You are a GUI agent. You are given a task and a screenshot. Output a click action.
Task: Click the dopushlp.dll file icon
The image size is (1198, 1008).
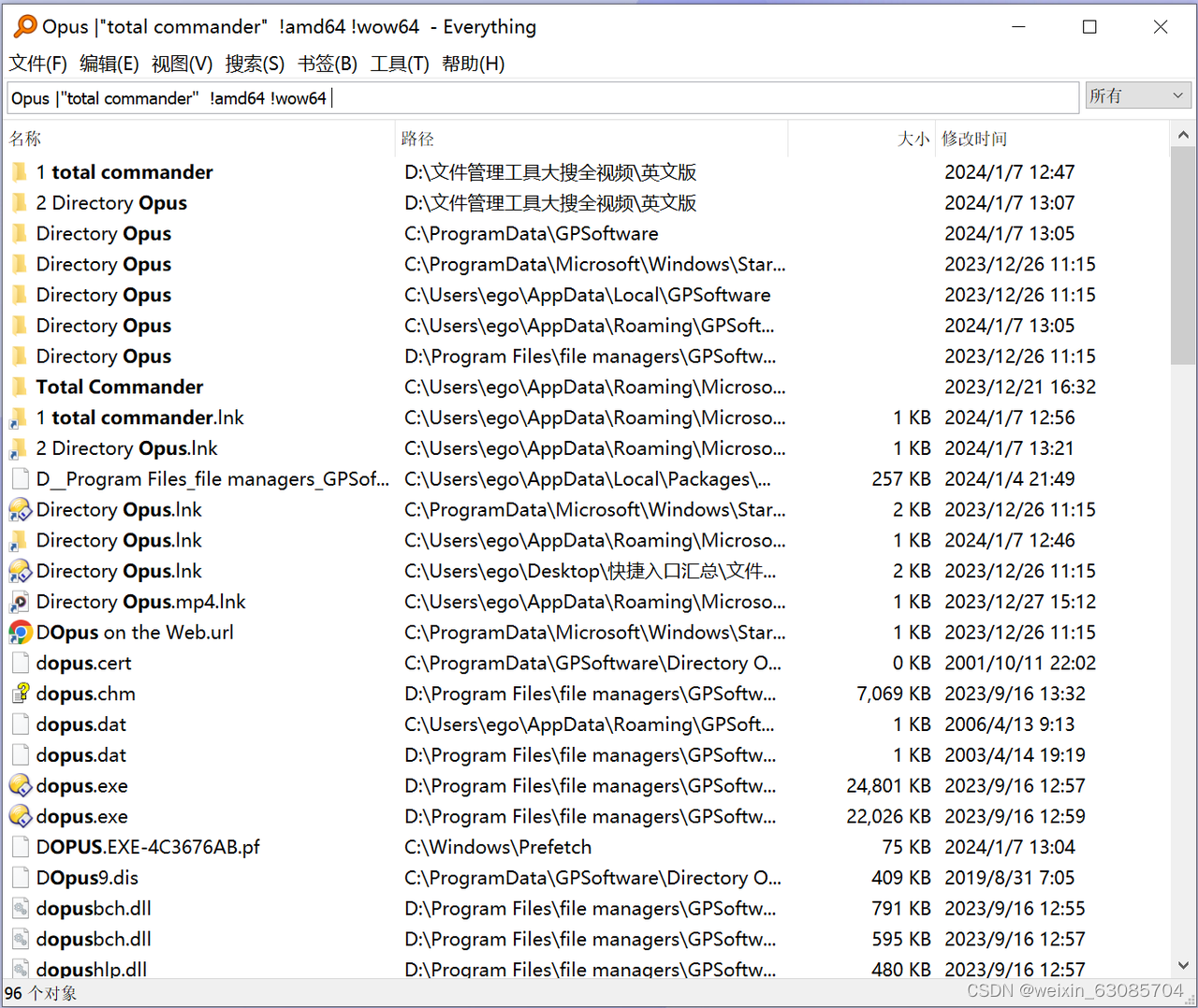(x=20, y=969)
